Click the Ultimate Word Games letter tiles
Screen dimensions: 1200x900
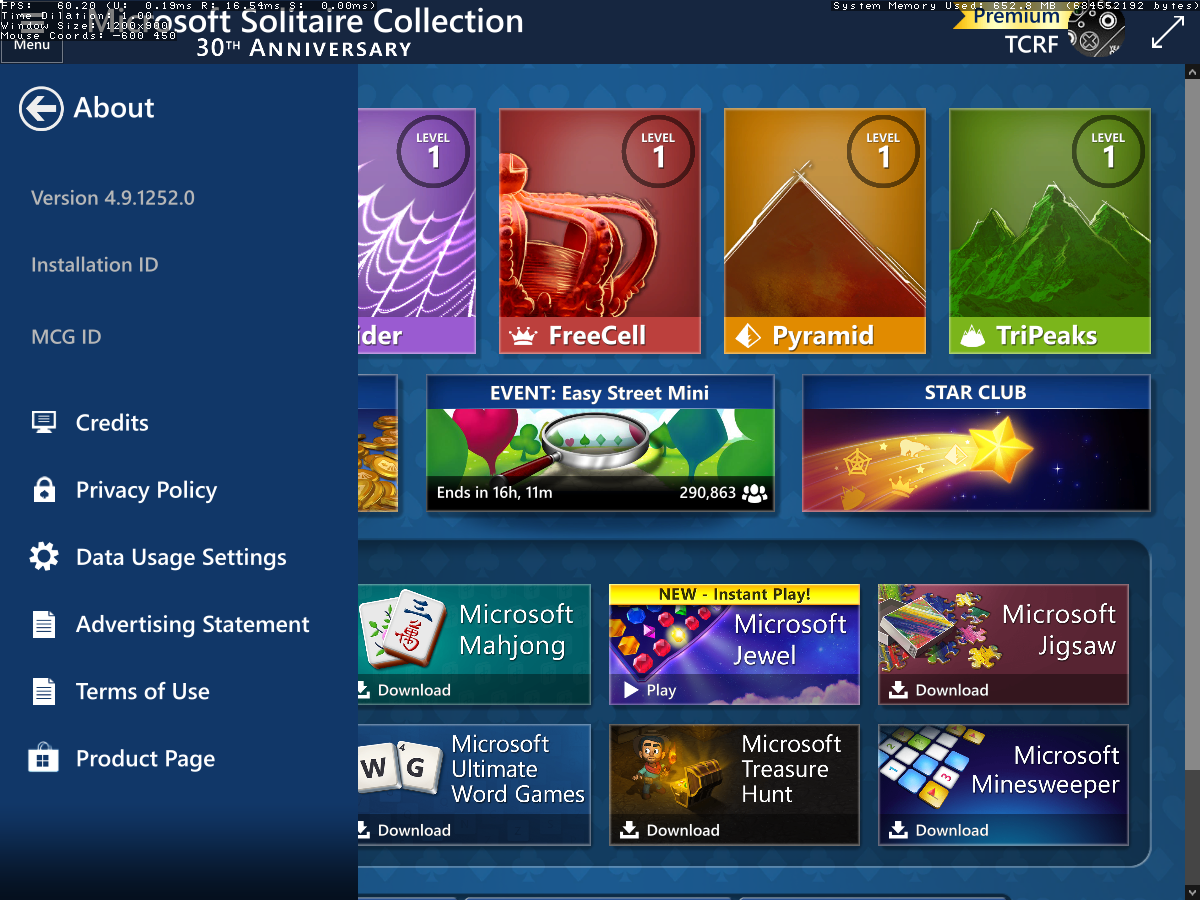[x=400, y=768]
